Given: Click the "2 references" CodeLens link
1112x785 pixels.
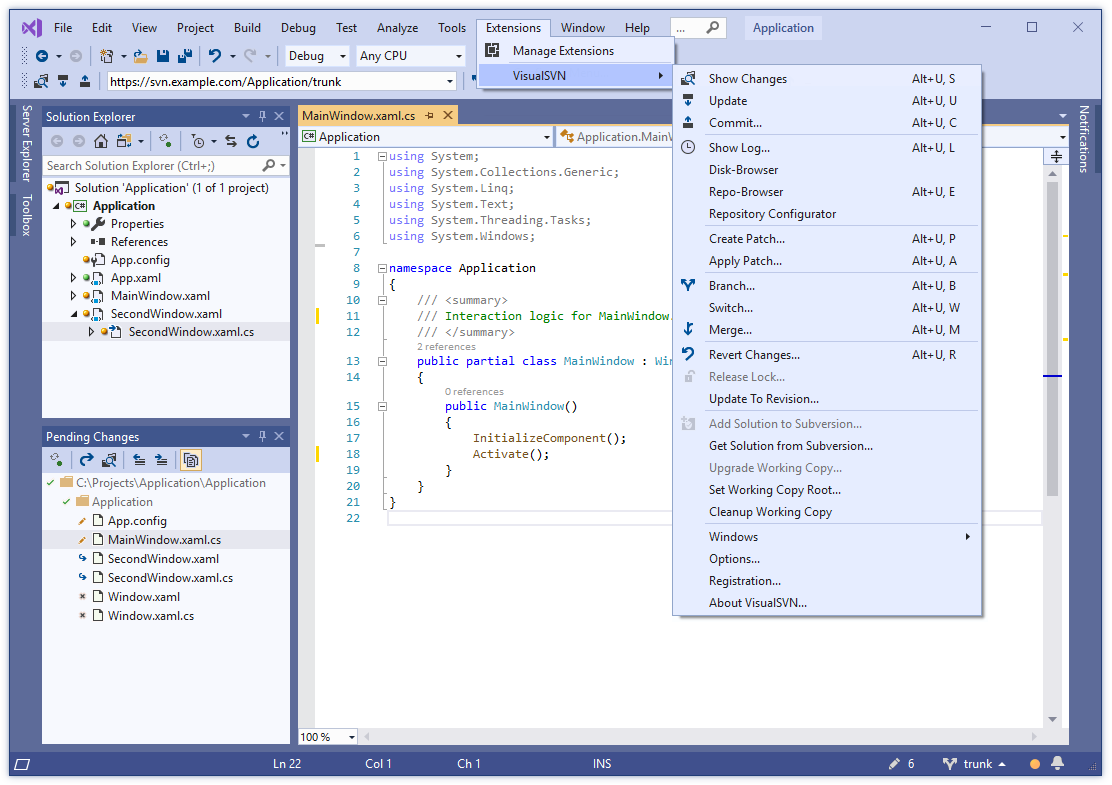Looking at the screenshot, I should 446,347.
